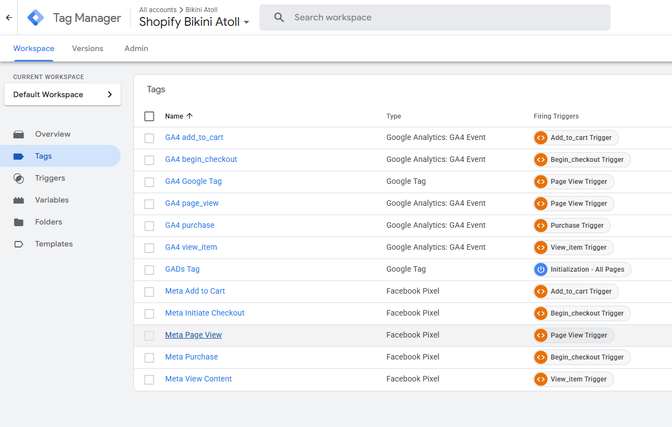Click the Variables icon in sidebar
This screenshot has width=672, height=427.
(18, 200)
